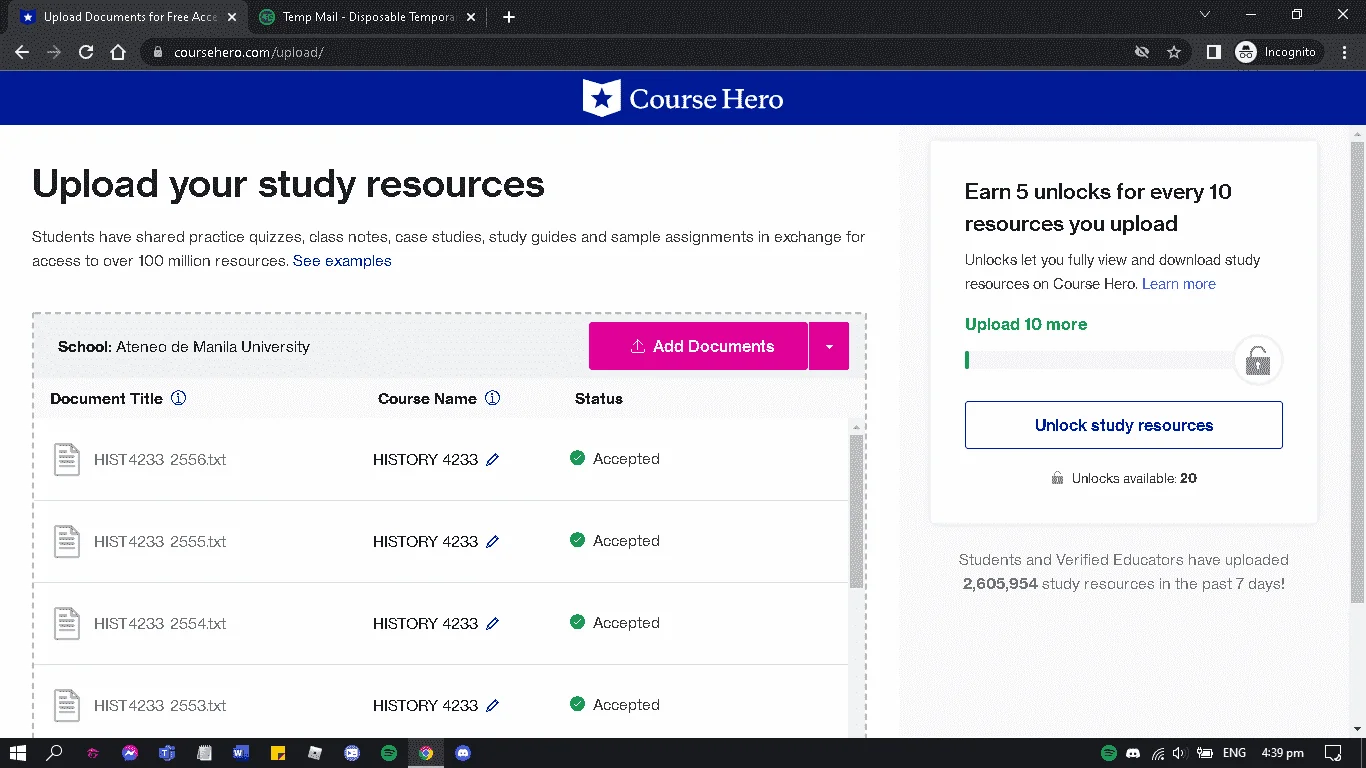Viewport: 1366px width, 768px height.
Task: Click file icon of HIST4233 2555.txt
Action: tap(67, 542)
